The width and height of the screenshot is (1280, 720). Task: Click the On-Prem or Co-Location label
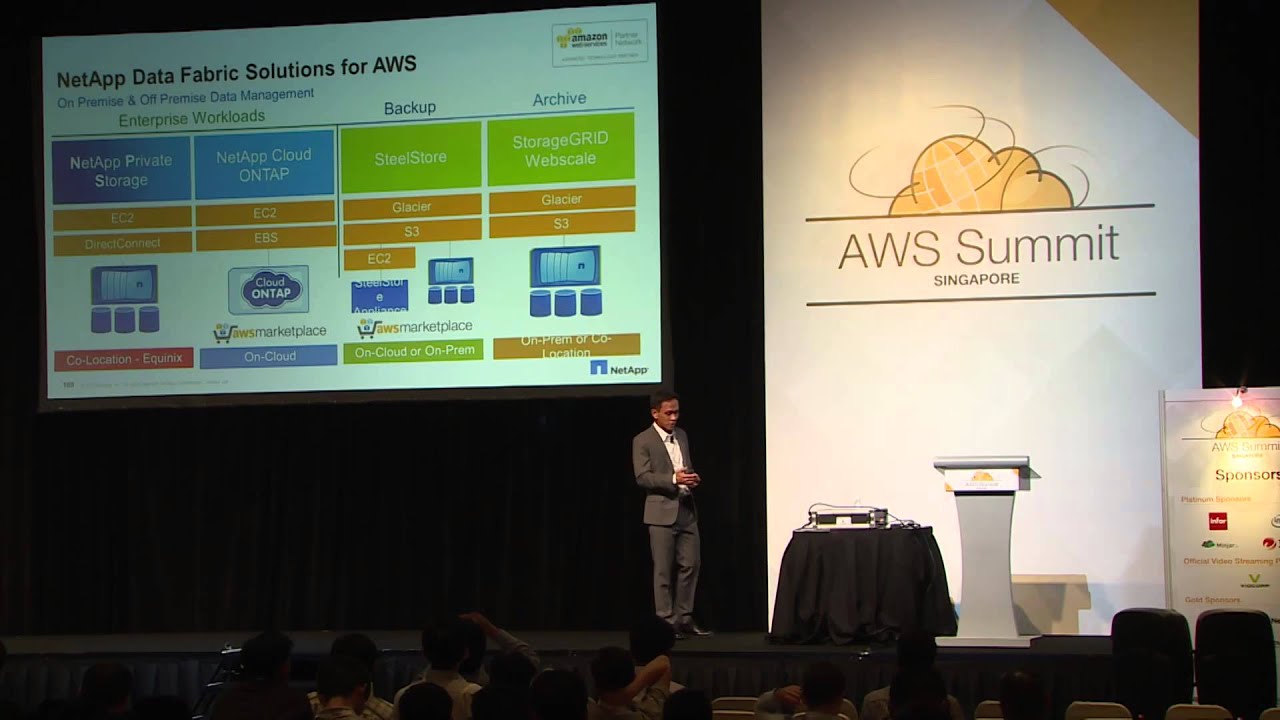click(x=566, y=346)
